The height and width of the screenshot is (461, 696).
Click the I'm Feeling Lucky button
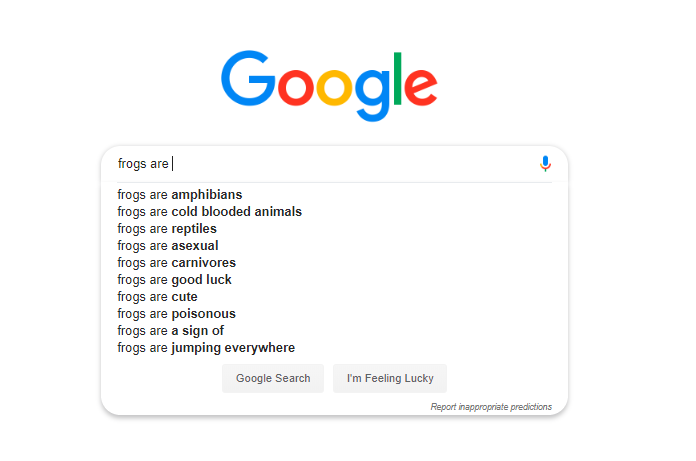coord(390,378)
